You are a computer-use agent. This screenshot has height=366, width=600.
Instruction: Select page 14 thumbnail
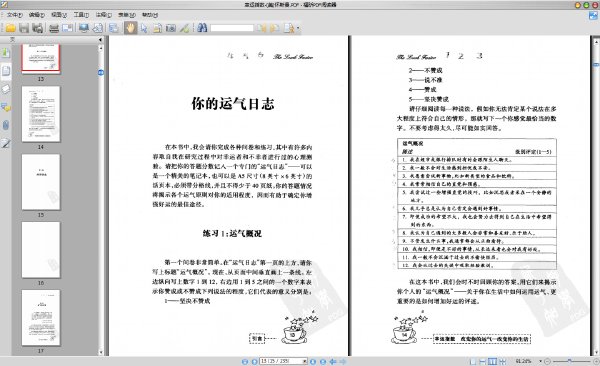41,114
